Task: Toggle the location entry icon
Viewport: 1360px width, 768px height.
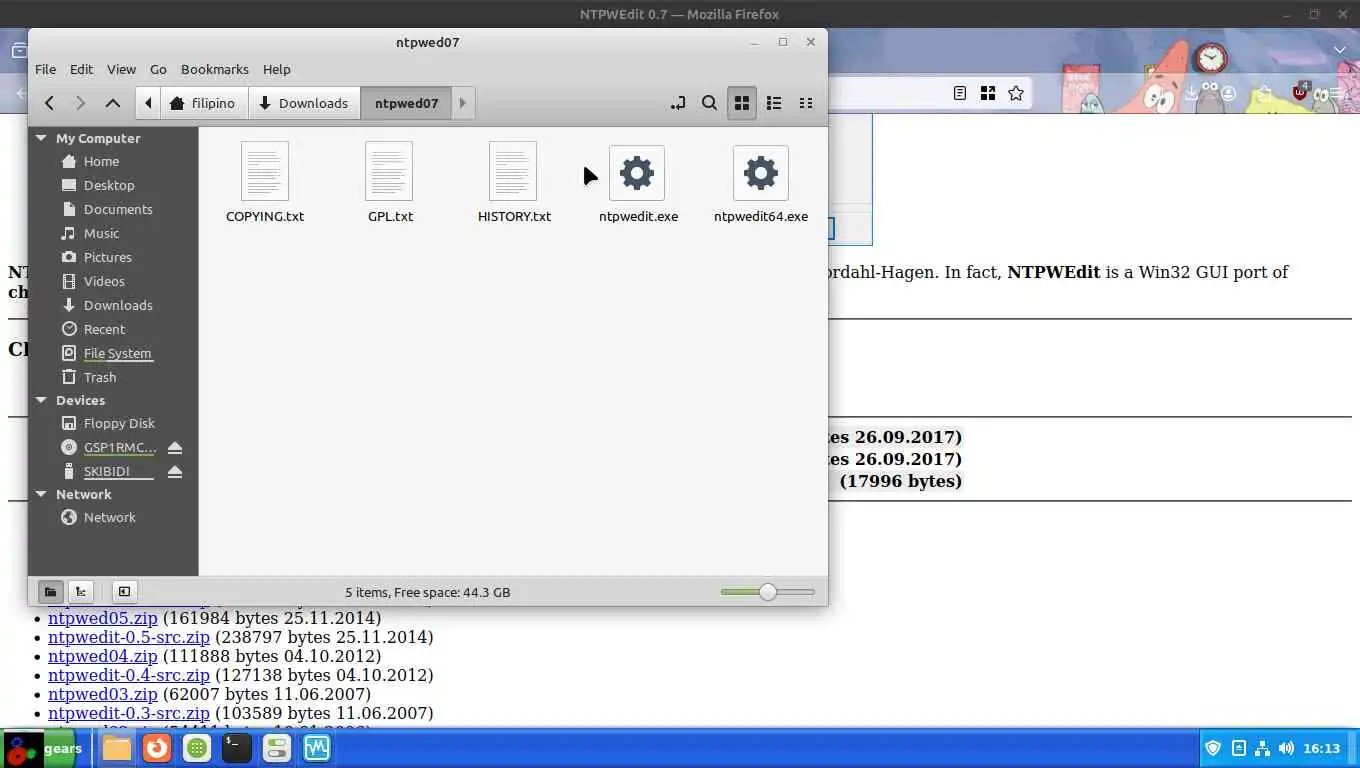Action: [677, 103]
